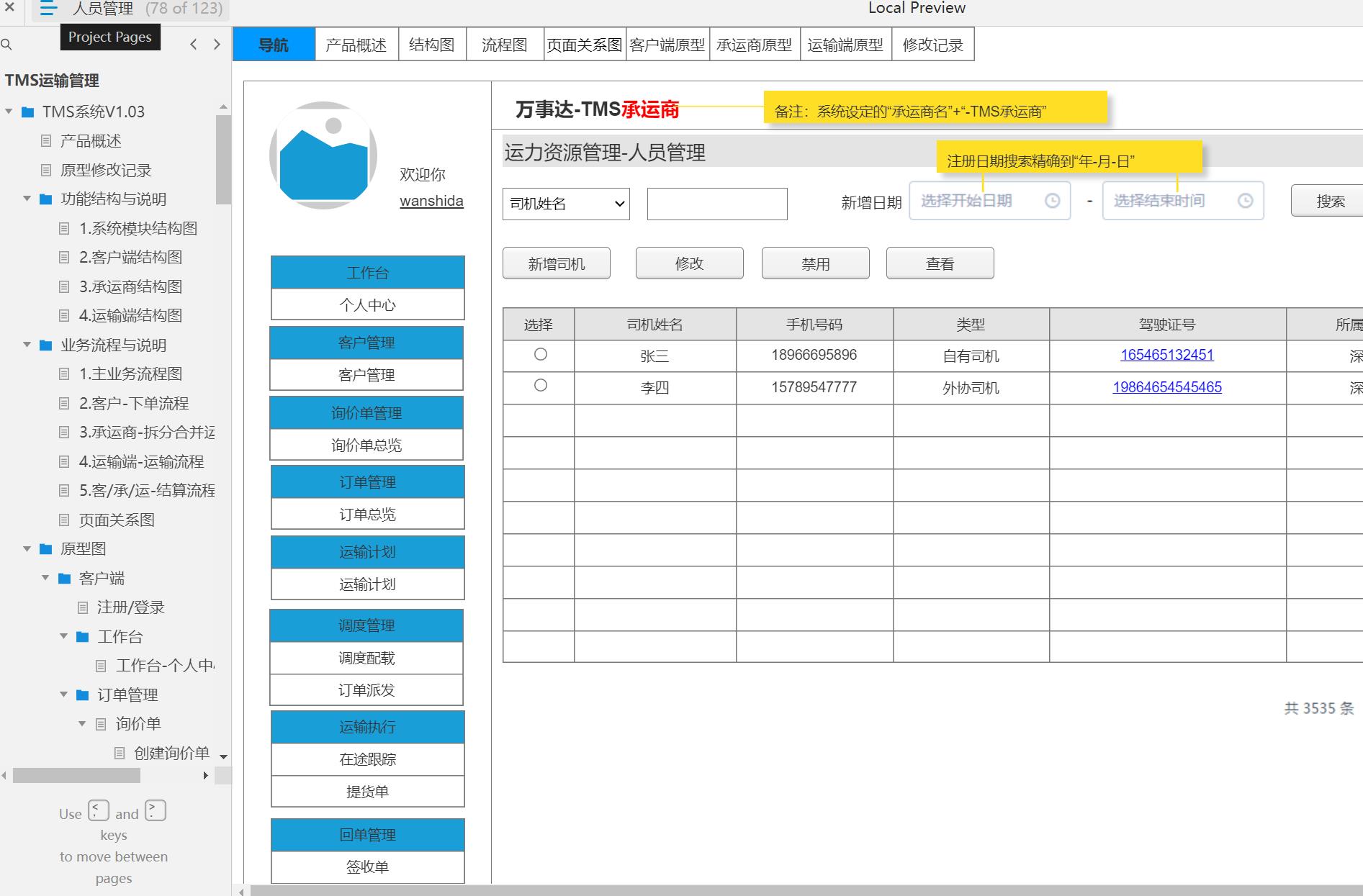Click the profile avatar image placeholder

pyautogui.click(x=323, y=155)
